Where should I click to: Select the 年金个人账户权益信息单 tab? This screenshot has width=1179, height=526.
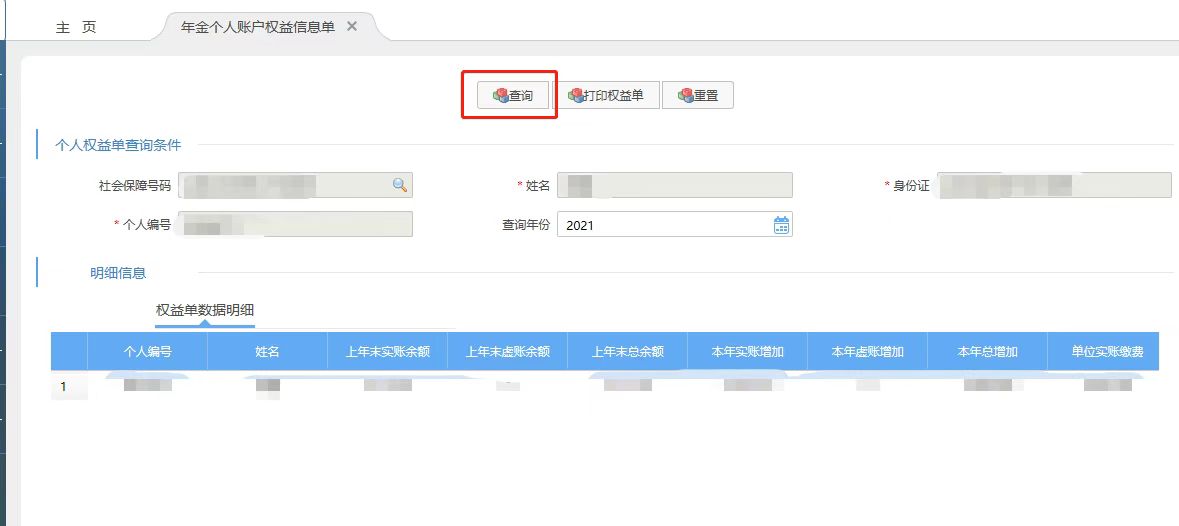[x=257, y=27]
